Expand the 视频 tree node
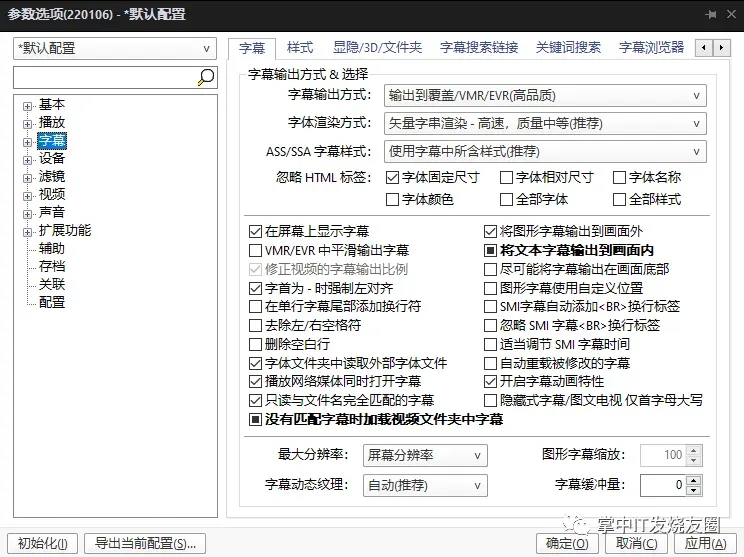 (x=28, y=196)
